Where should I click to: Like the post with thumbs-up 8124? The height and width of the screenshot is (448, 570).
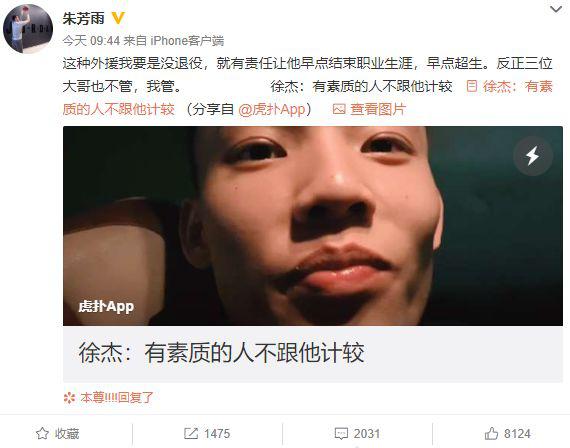507,433
